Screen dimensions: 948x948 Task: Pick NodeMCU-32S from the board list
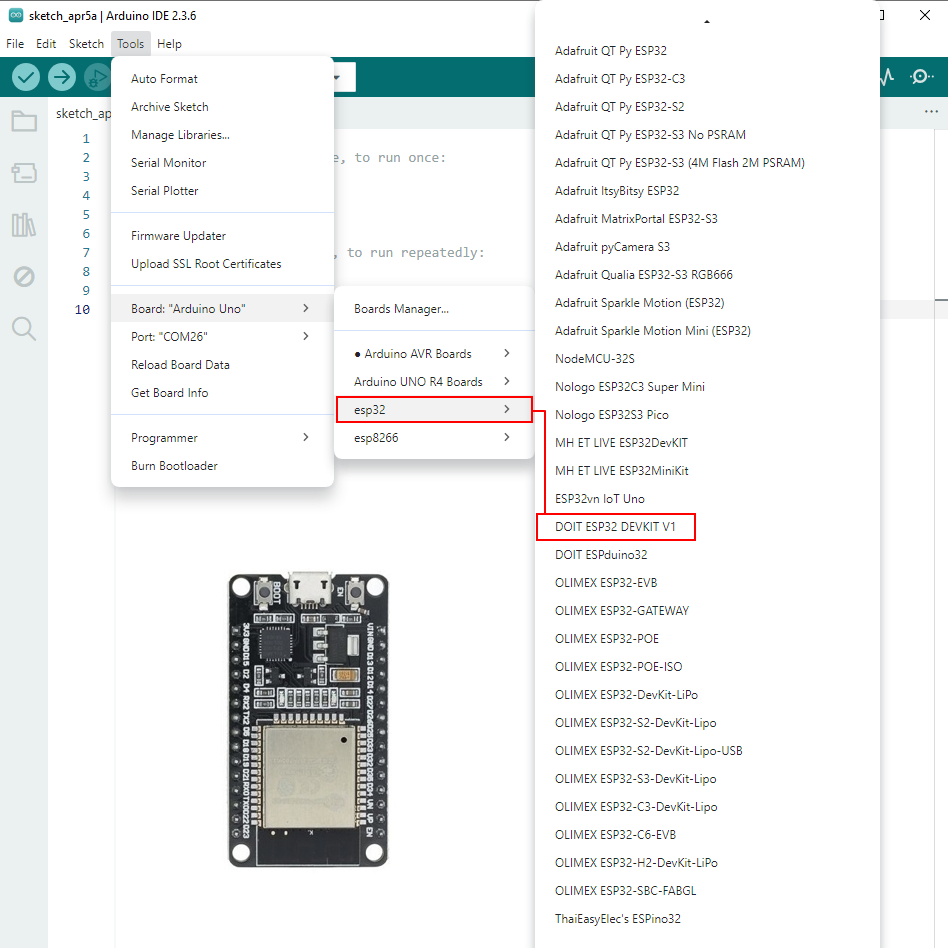pos(595,358)
